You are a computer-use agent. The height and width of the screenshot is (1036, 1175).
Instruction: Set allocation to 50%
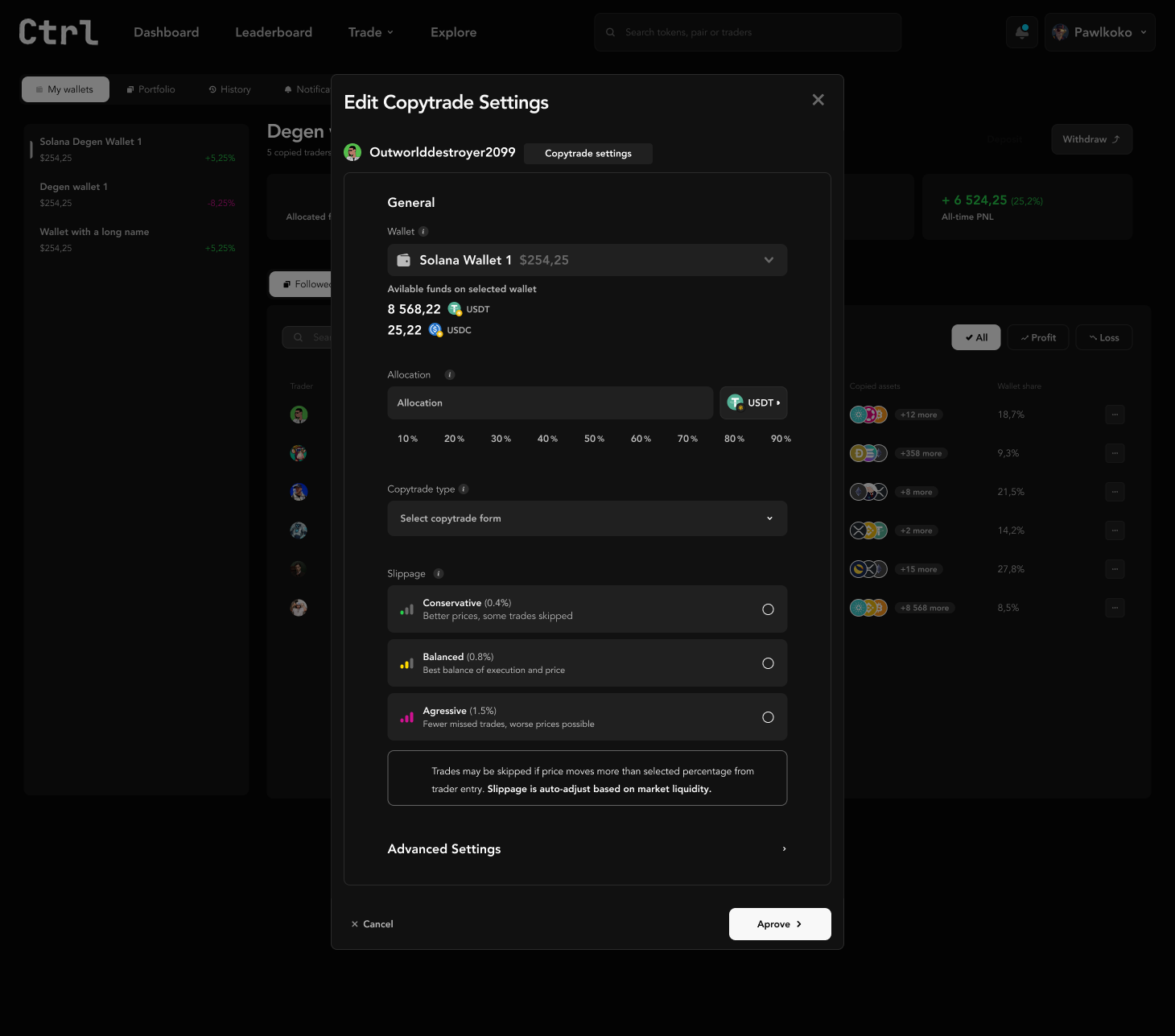[595, 439]
